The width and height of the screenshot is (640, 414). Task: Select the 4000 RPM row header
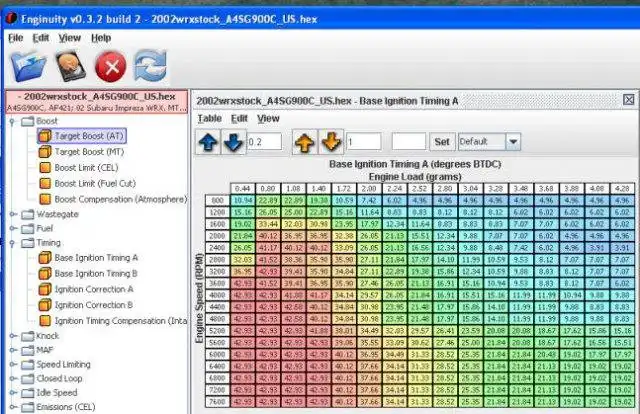(217, 295)
